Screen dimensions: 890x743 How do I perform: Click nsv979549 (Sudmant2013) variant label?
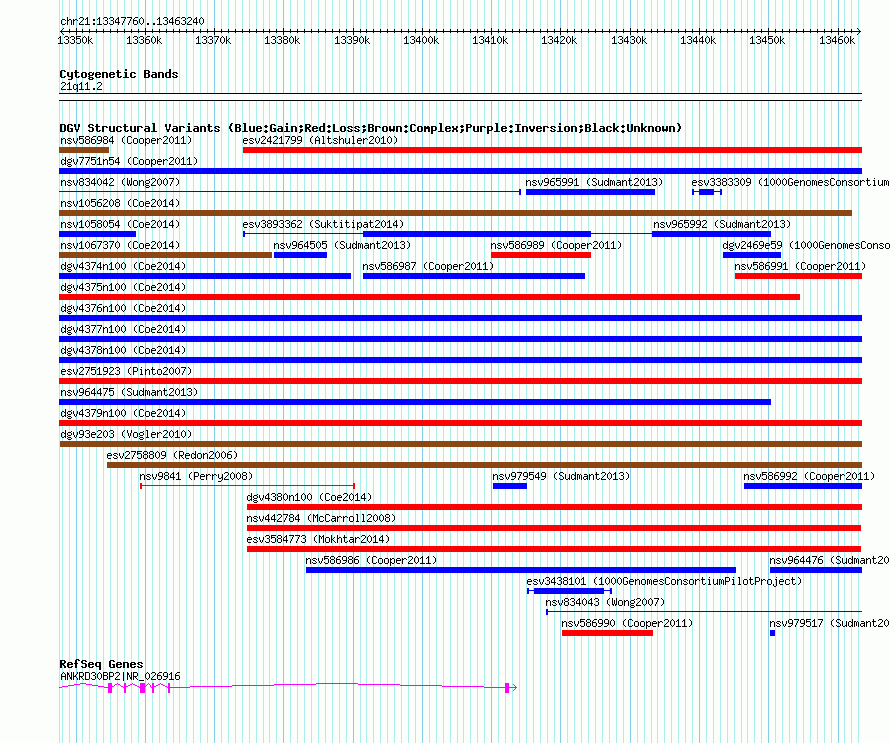coord(561,476)
